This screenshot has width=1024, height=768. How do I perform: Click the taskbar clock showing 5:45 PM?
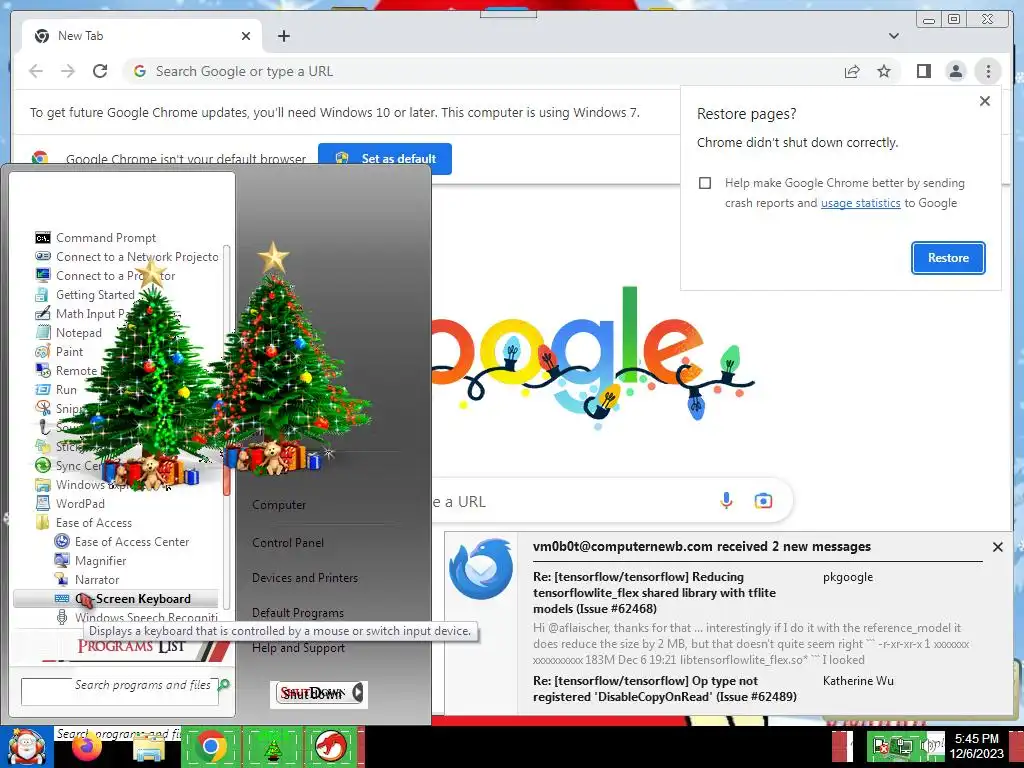tap(976, 746)
